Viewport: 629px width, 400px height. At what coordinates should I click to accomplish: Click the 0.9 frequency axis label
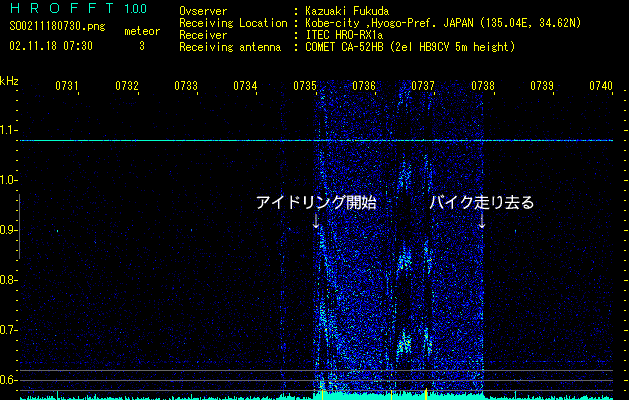click(9, 230)
